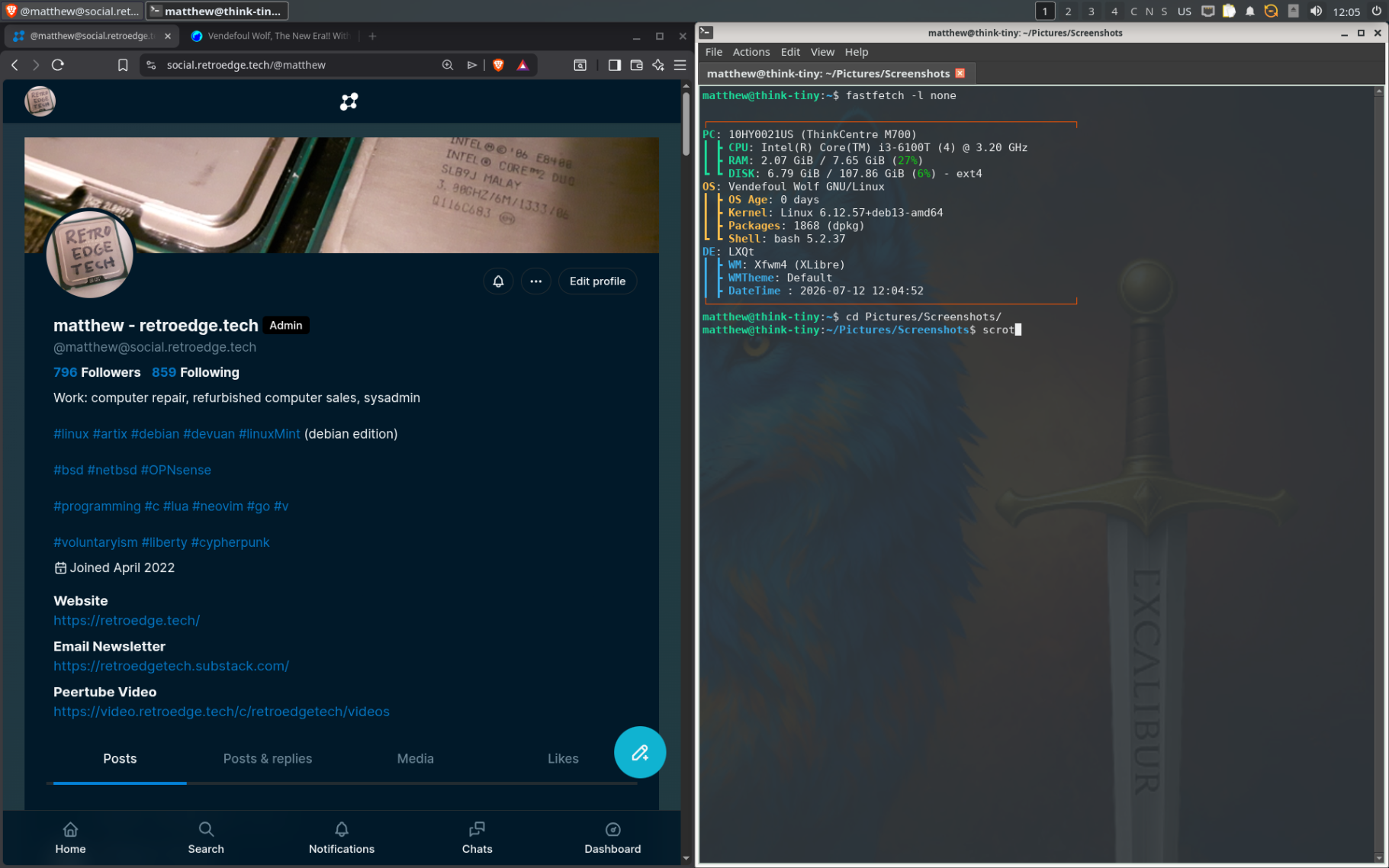Viewport: 1389px width, 868px height.
Task: Open US keyboard layout indicator
Action: 1184,11
